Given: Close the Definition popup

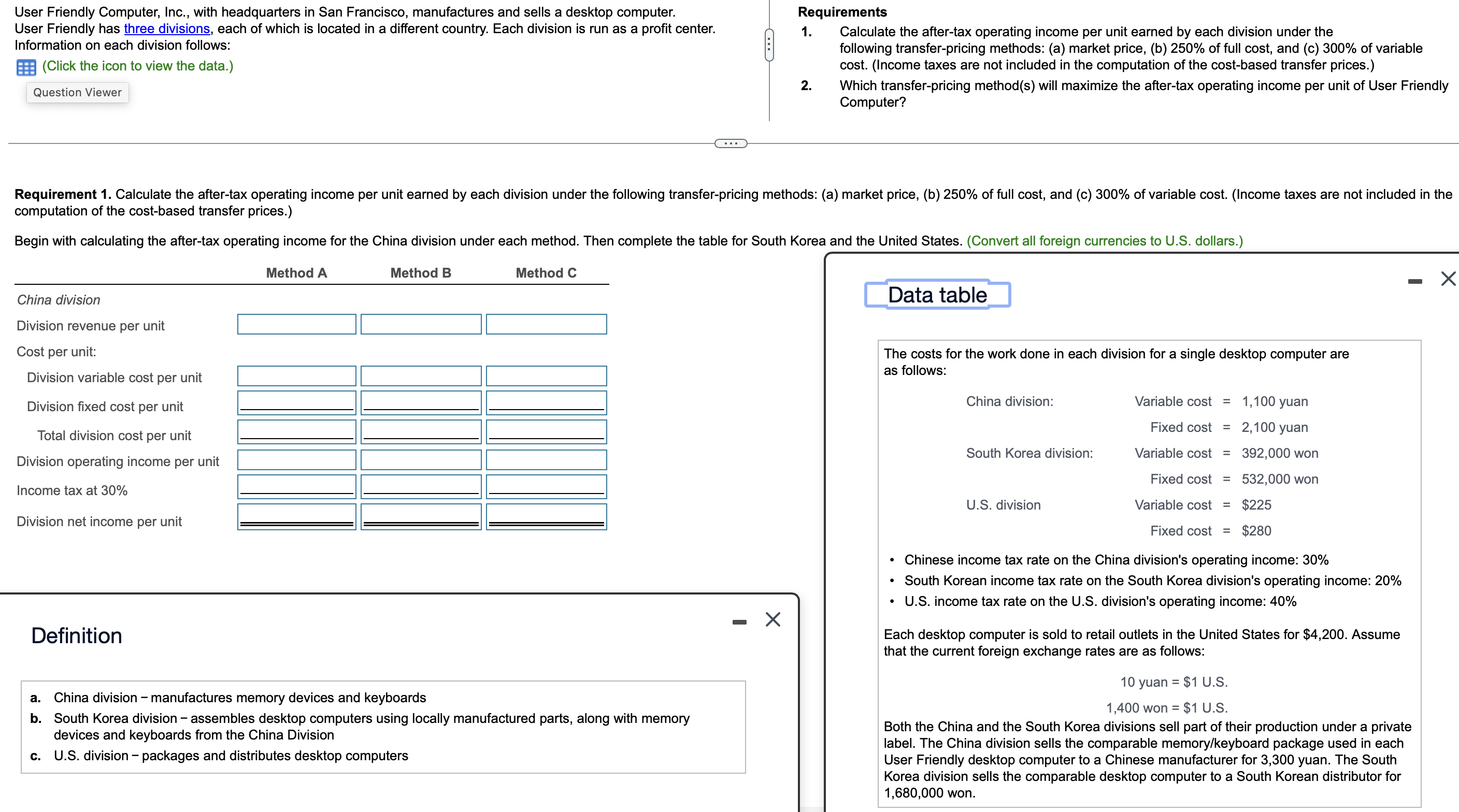Looking at the screenshot, I should point(773,619).
